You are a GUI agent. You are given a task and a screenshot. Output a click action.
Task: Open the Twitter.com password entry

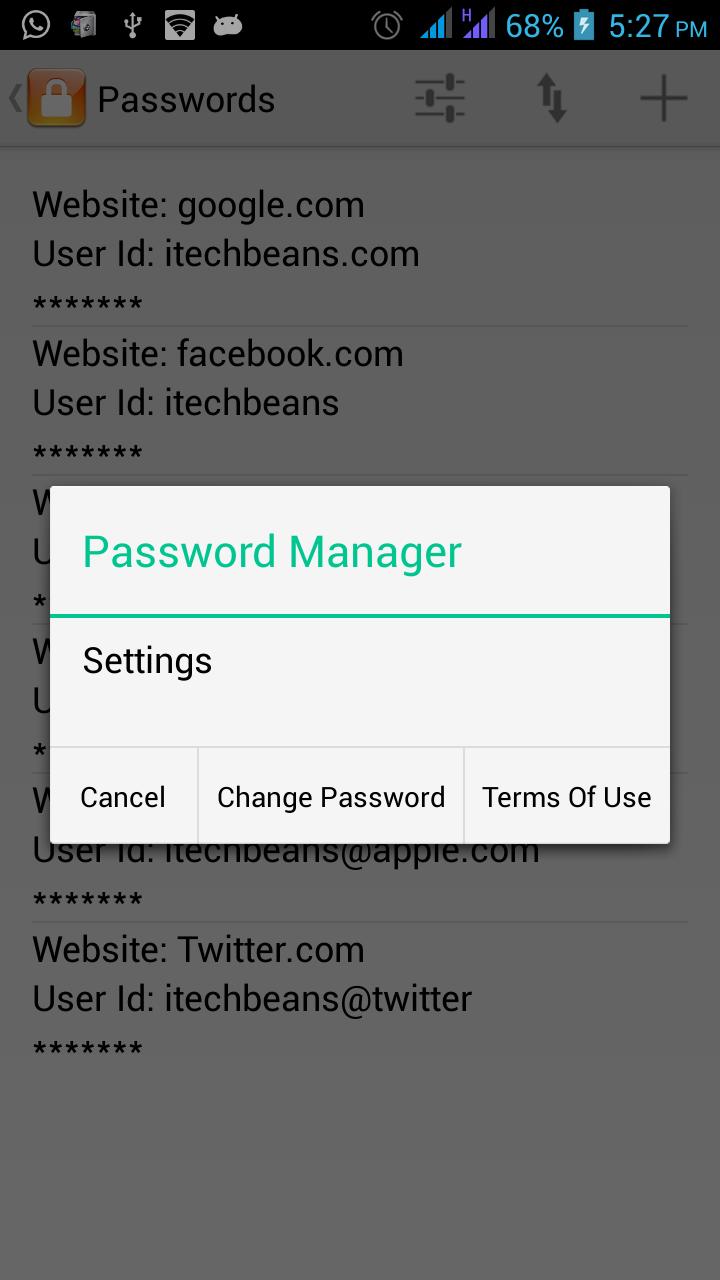coord(360,997)
